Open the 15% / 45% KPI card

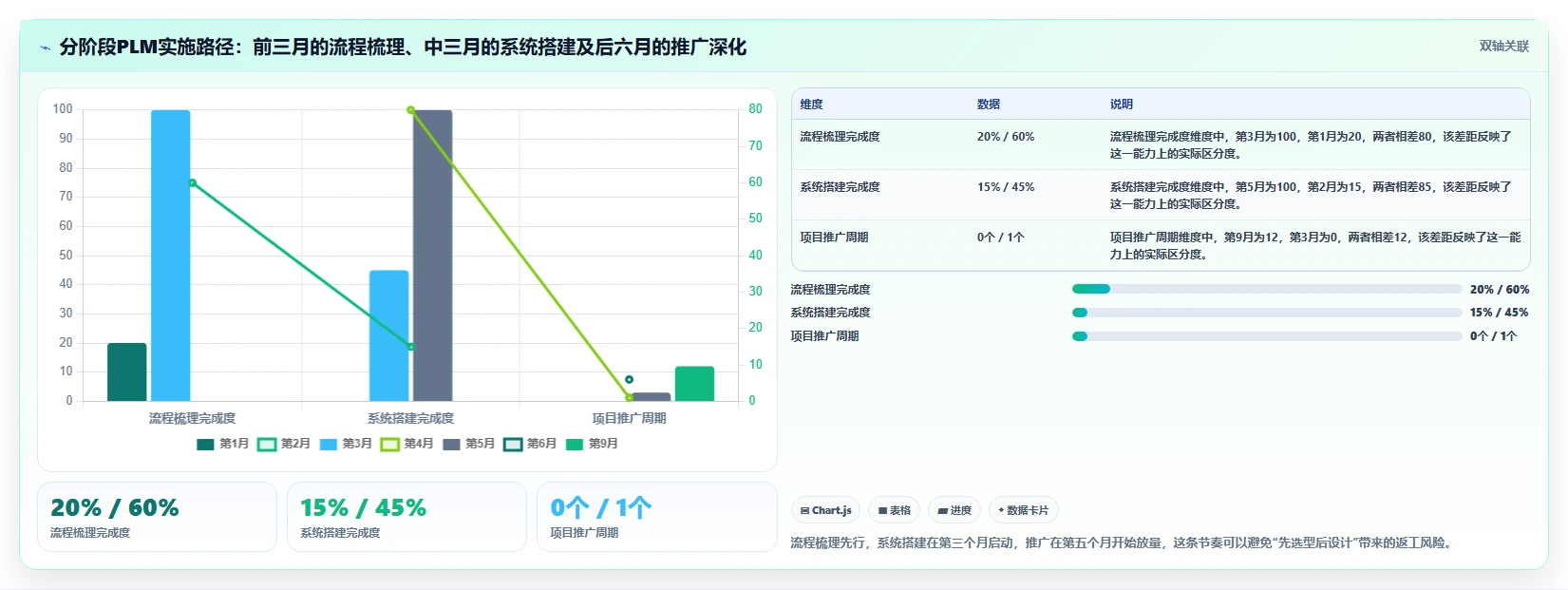(406, 517)
